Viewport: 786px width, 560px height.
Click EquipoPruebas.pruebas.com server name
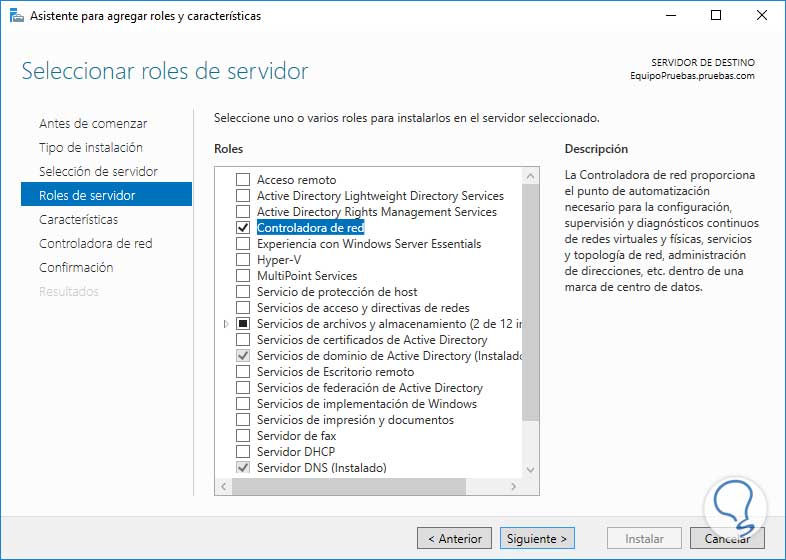(x=692, y=76)
